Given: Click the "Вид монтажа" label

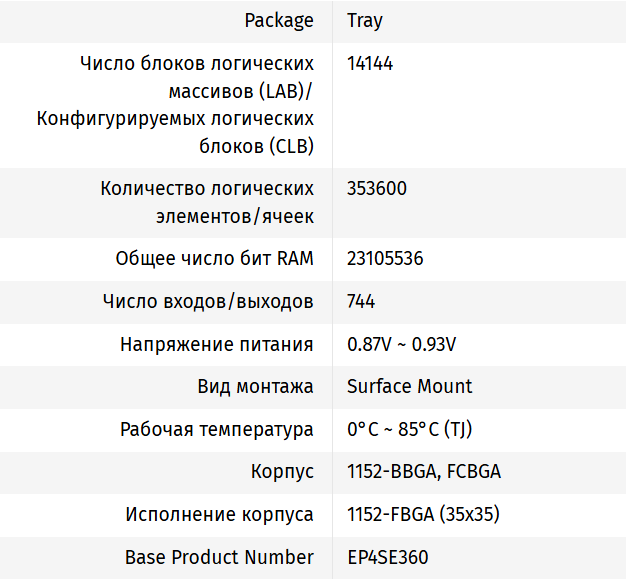Looking at the screenshot, I should tap(255, 386).
